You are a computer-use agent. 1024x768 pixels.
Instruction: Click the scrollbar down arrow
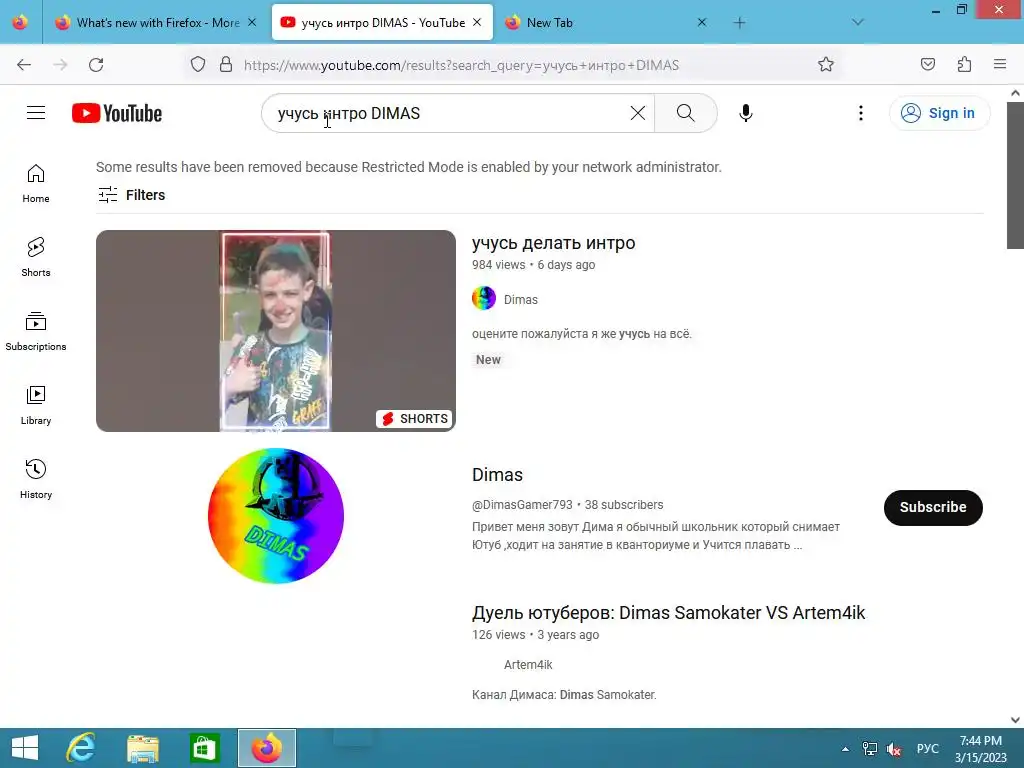click(1015, 719)
